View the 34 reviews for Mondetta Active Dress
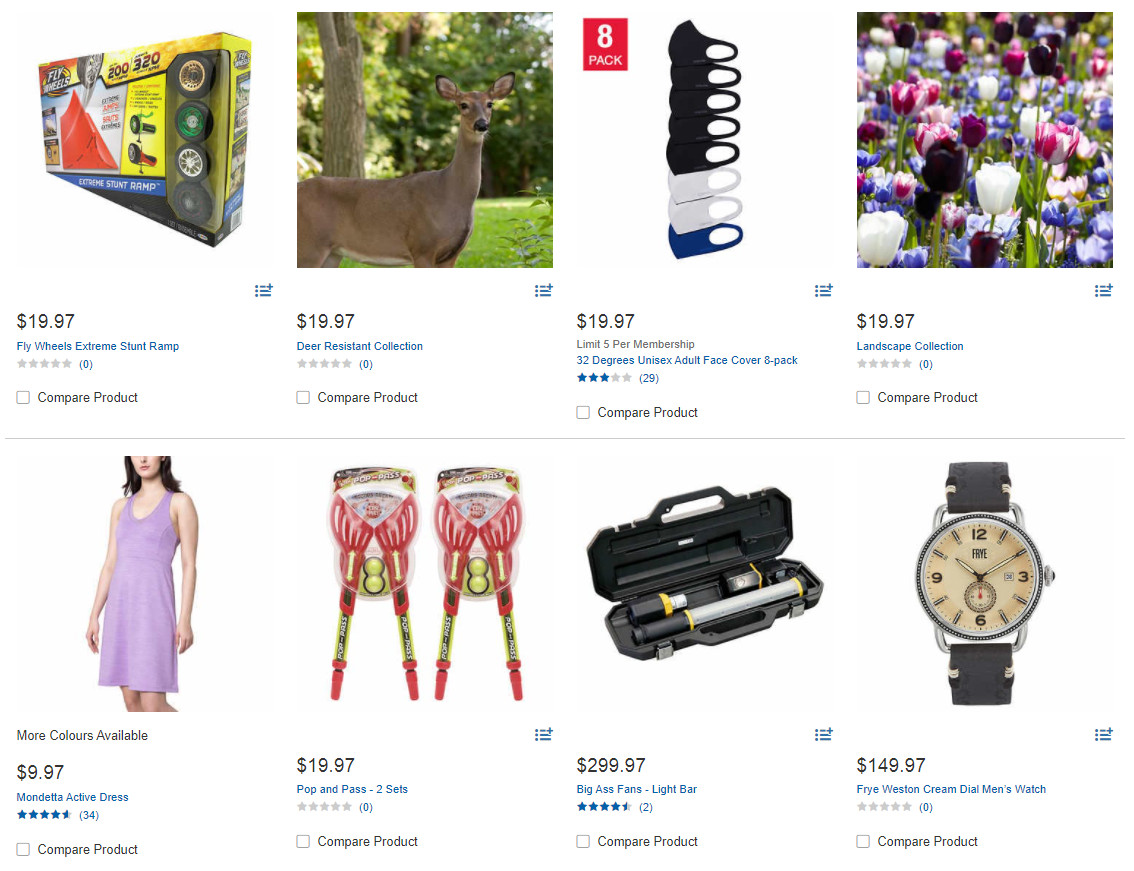 [89, 815]
